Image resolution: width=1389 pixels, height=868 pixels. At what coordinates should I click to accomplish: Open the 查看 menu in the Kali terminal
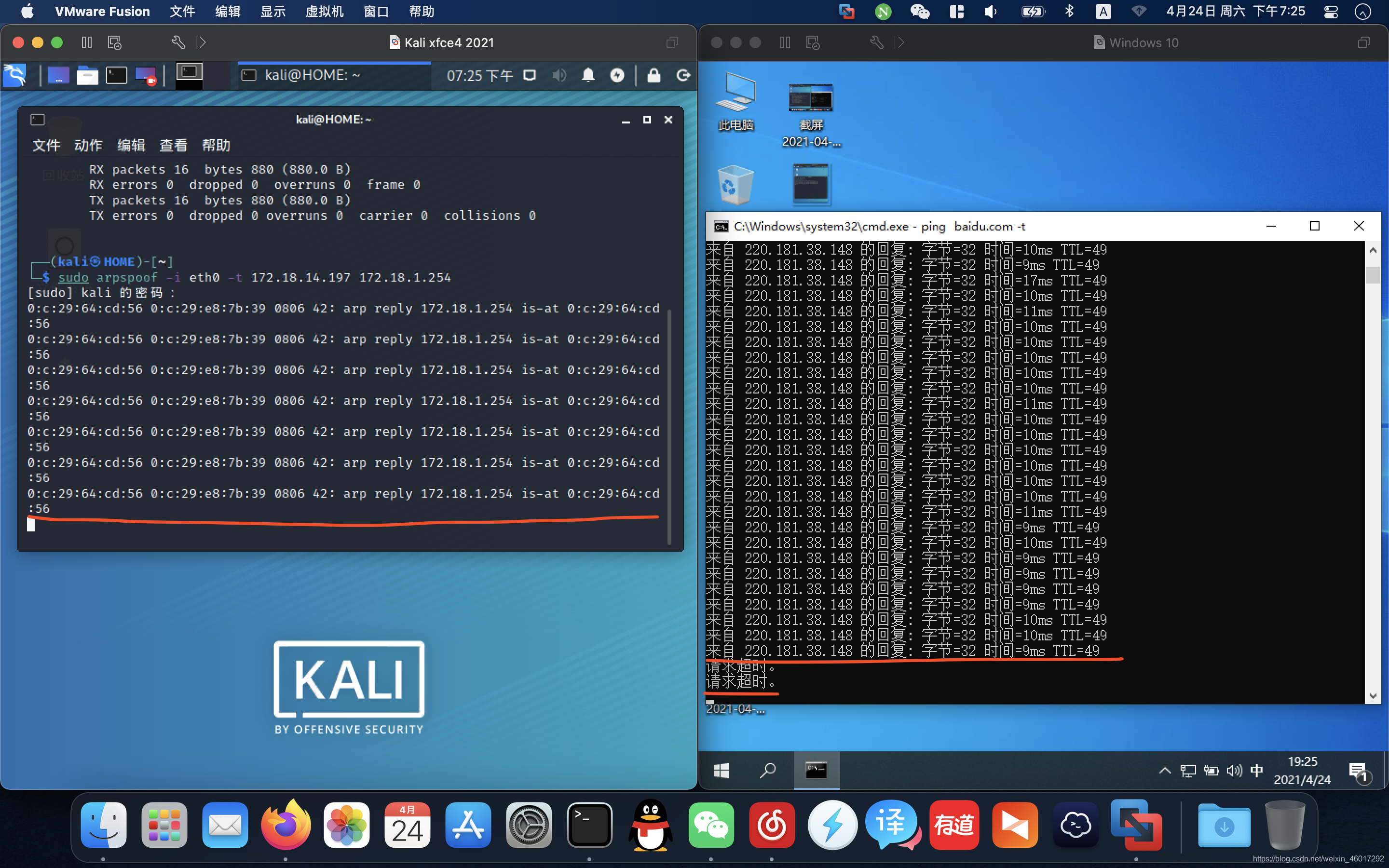173,145
